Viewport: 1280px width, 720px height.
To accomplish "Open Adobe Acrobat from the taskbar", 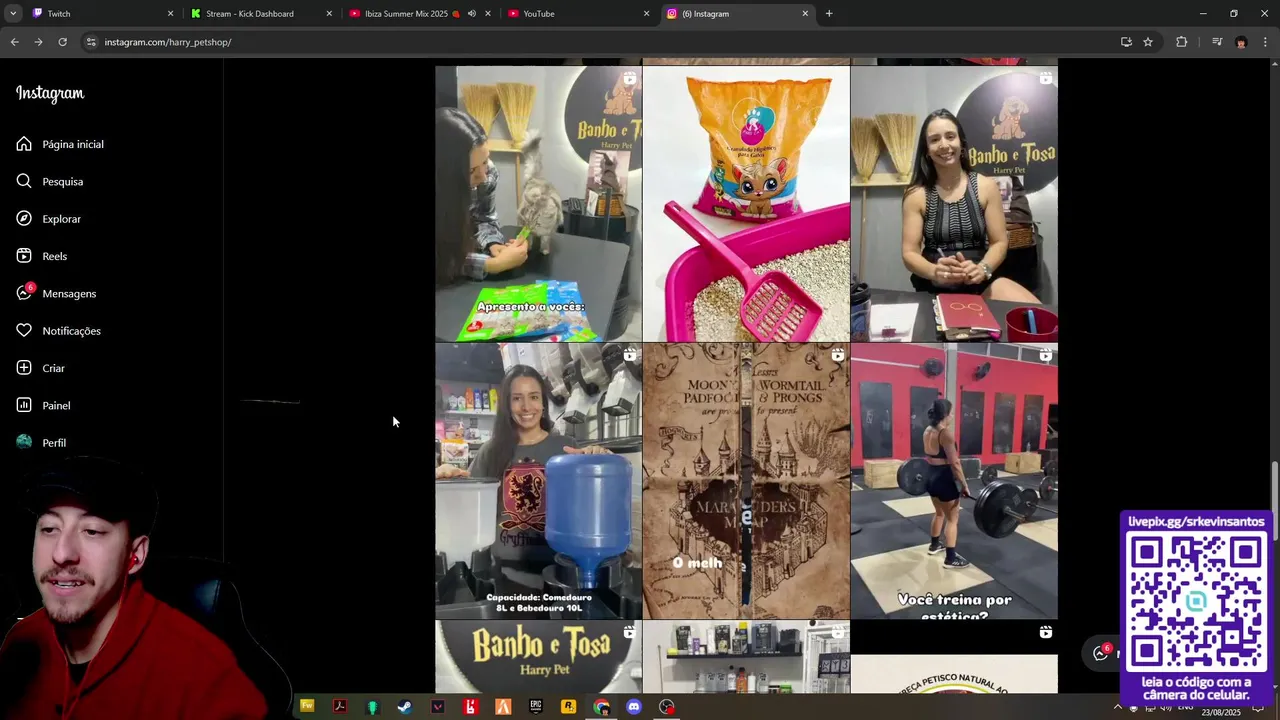I will [339, 707].
